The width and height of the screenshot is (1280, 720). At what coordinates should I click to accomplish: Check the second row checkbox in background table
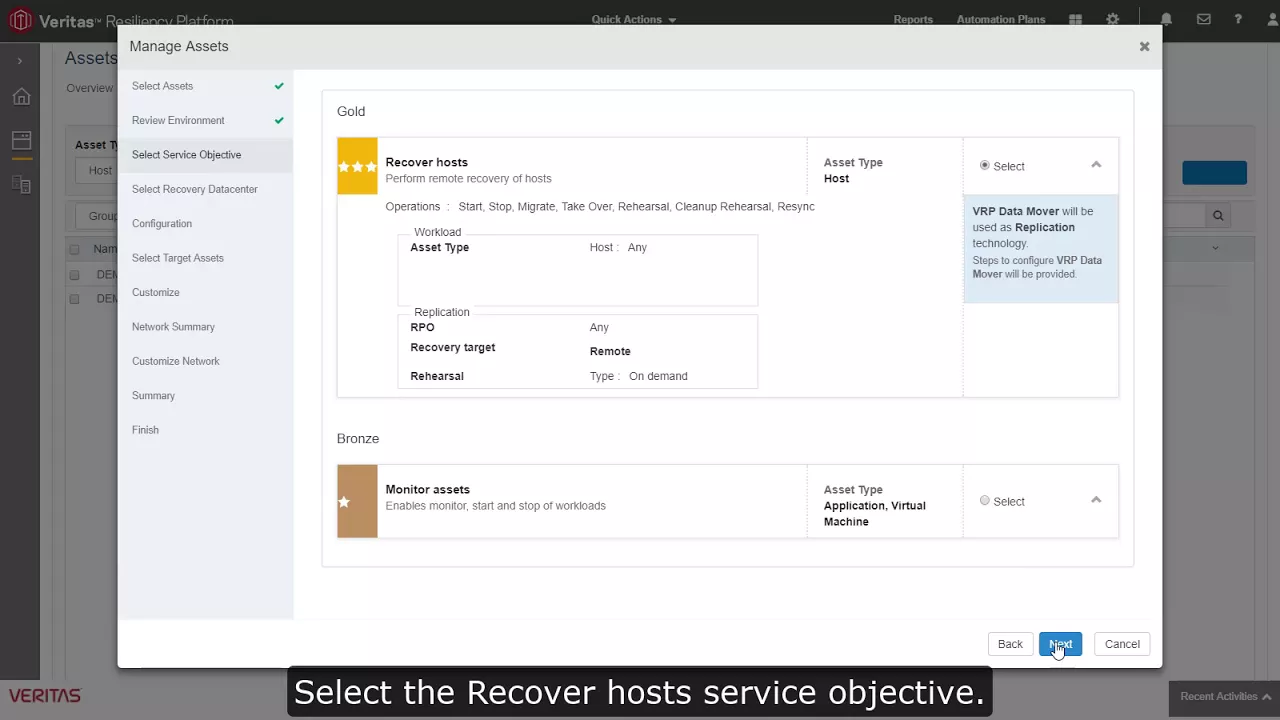pos(74,299)
